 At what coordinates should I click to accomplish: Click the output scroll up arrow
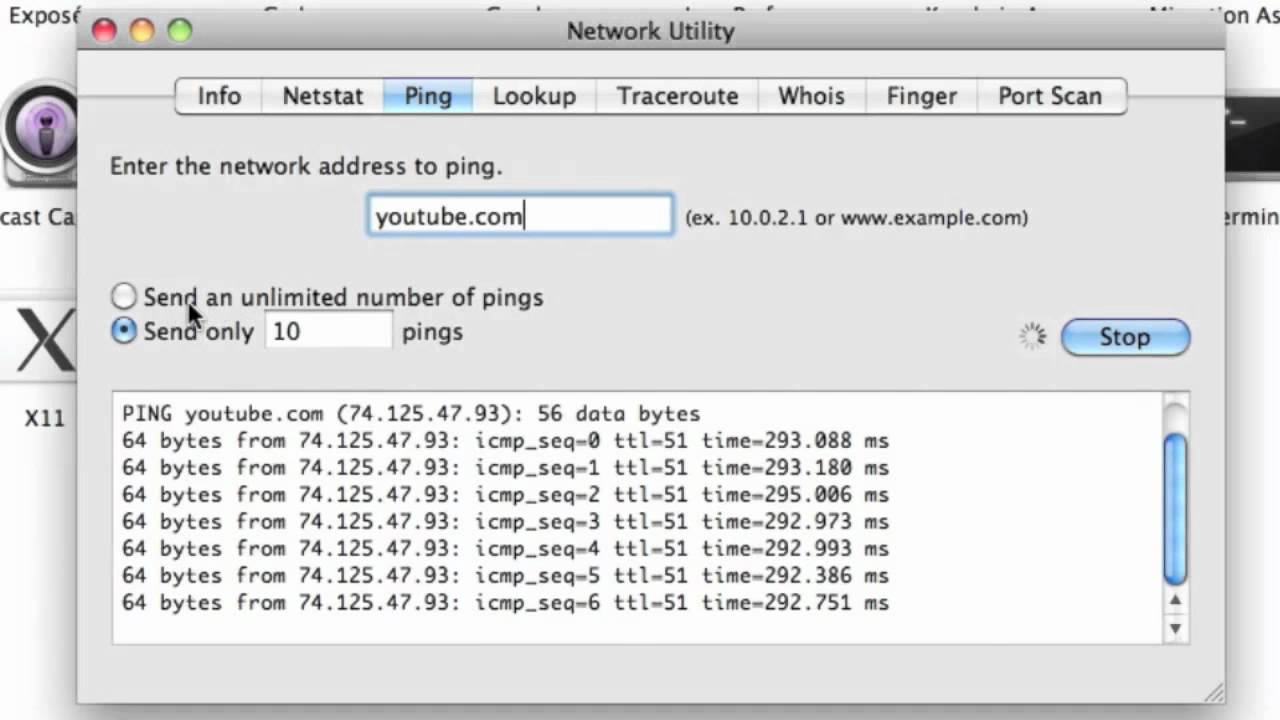1176,600
